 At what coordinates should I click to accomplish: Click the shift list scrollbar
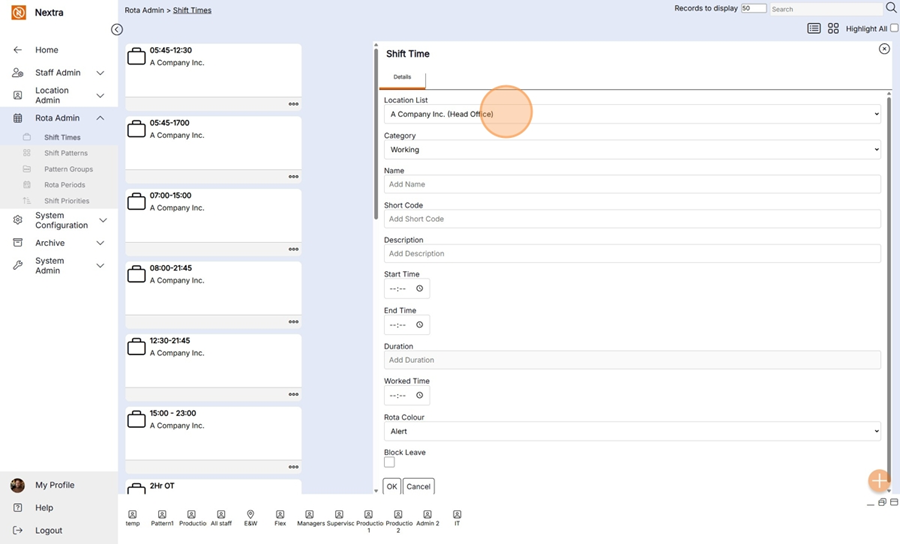[x=376, y=133]
